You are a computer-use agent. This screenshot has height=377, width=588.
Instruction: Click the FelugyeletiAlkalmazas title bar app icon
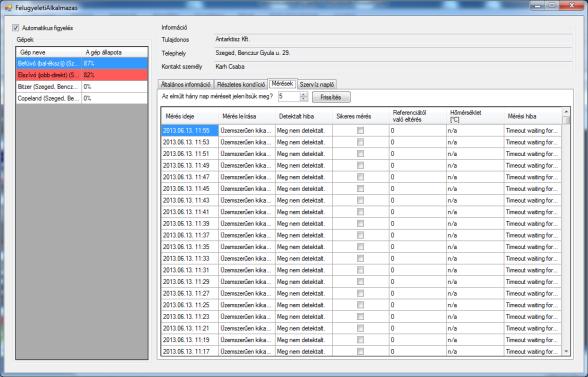(x=8, y=8)
